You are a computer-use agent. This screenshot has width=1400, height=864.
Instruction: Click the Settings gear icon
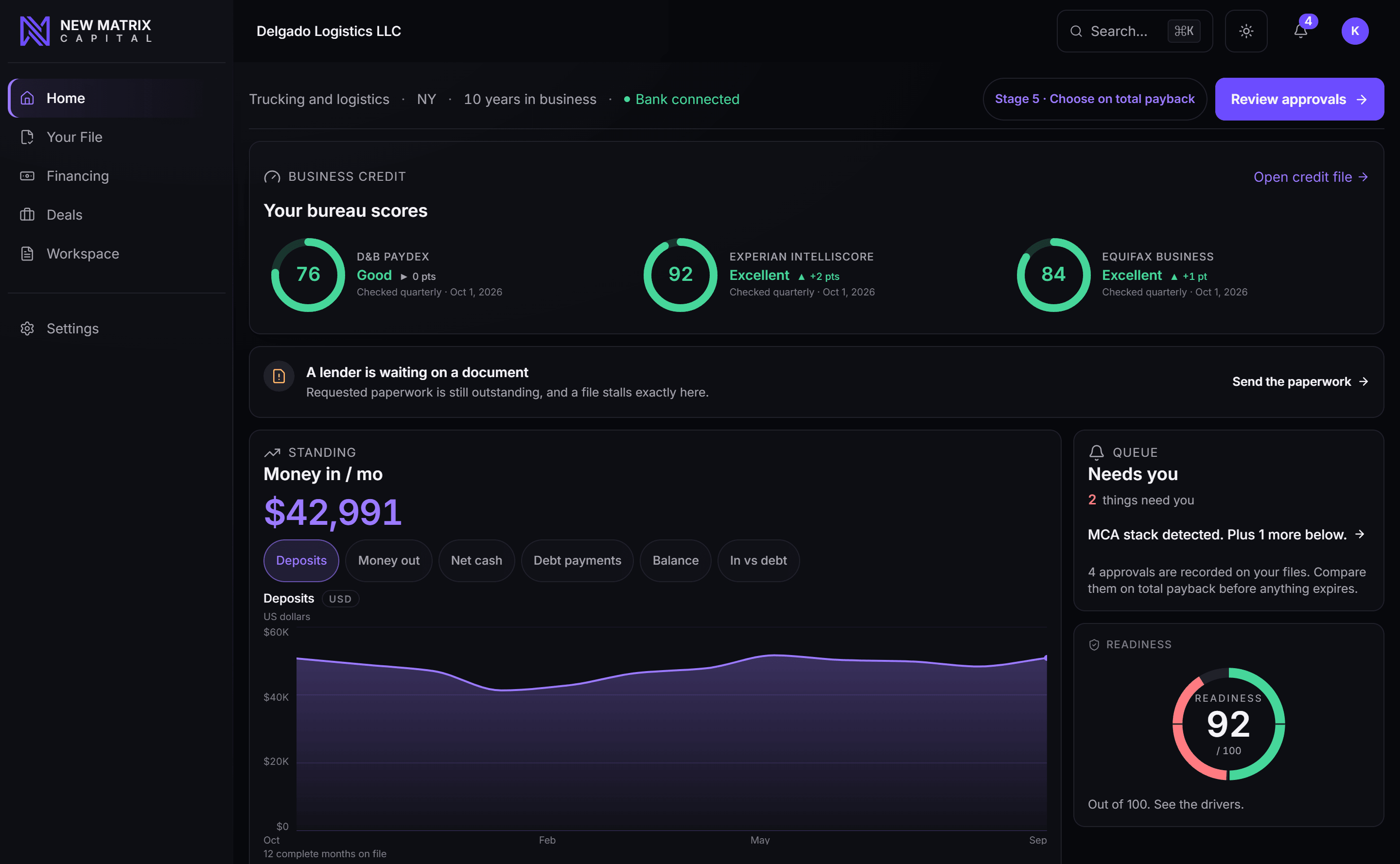coord(27,328)
